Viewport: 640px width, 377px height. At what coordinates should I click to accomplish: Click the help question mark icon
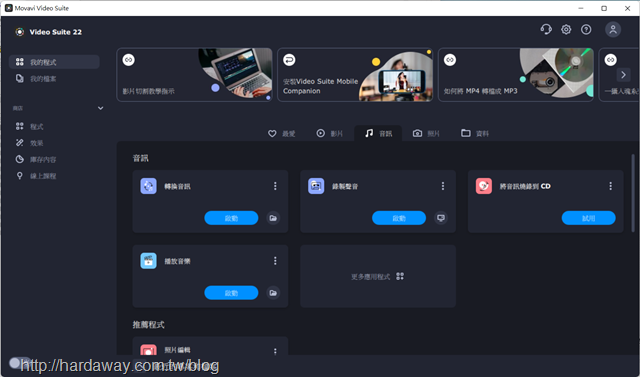586,29
